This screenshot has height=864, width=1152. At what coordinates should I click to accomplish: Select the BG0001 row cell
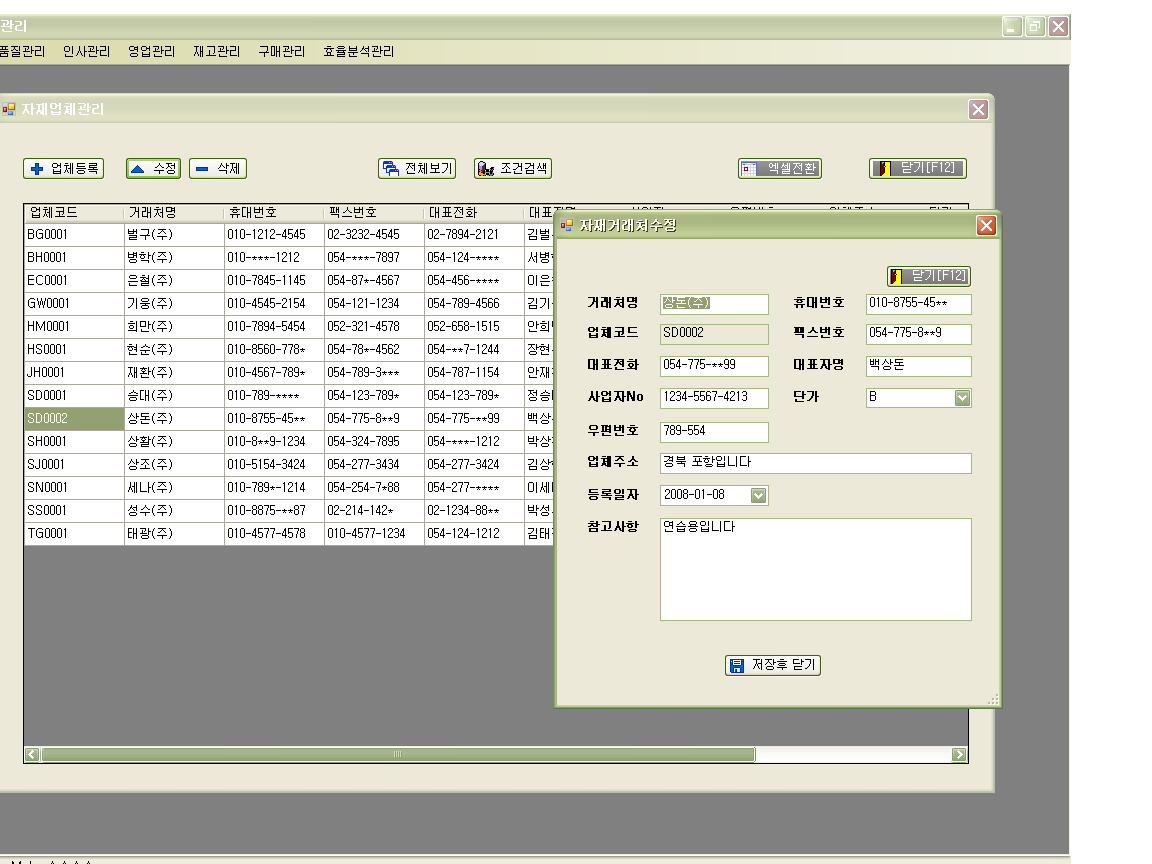(74, 234)
